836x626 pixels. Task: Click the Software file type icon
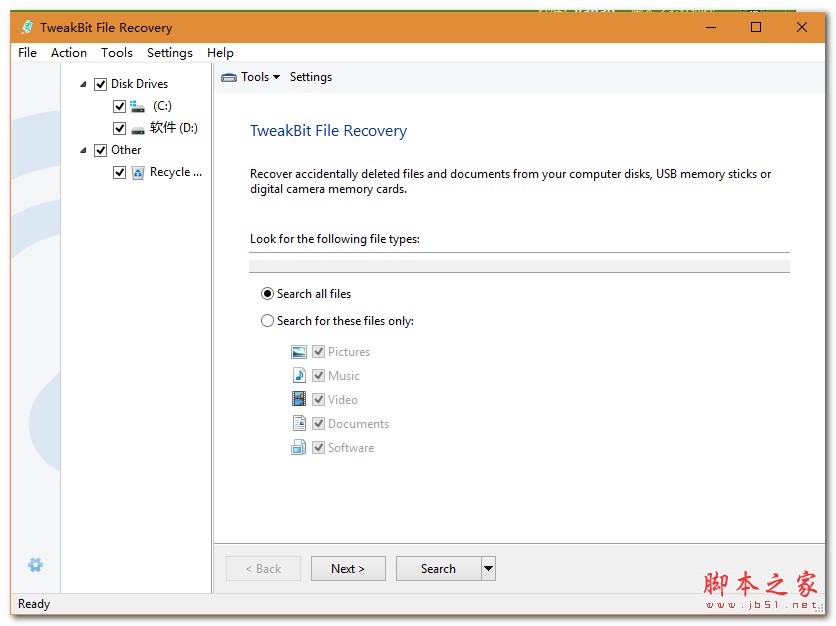tap(299, 447)
